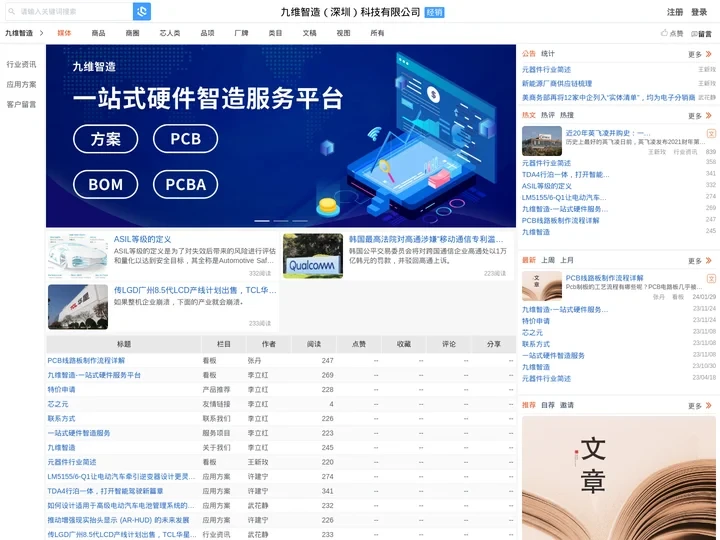This screenshot has height=540, width=720.
Task: Switch to the 上月 tab
Action: (567, 260)
